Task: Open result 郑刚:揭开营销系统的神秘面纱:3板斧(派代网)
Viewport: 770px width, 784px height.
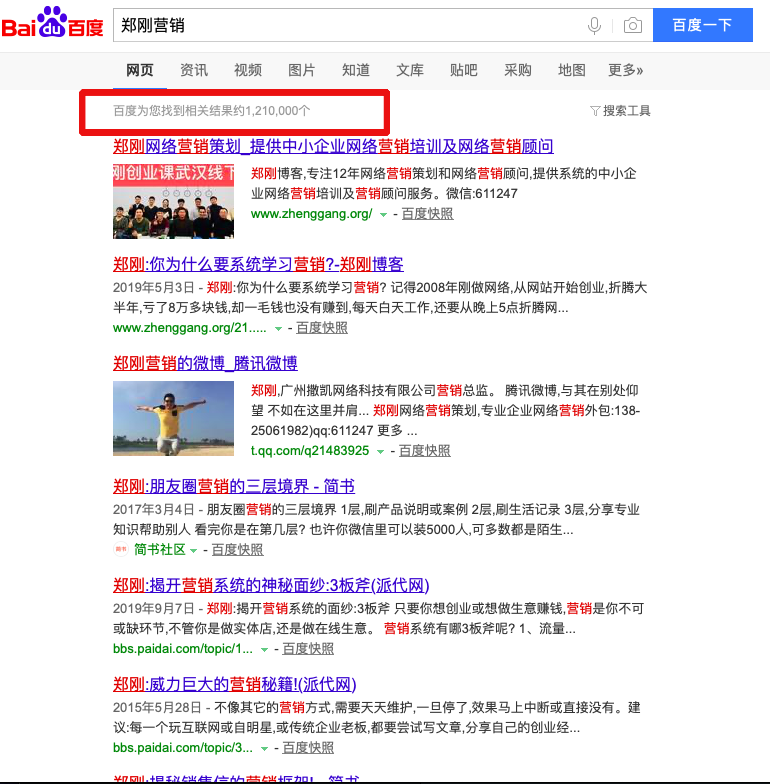Action: [271, 585]
